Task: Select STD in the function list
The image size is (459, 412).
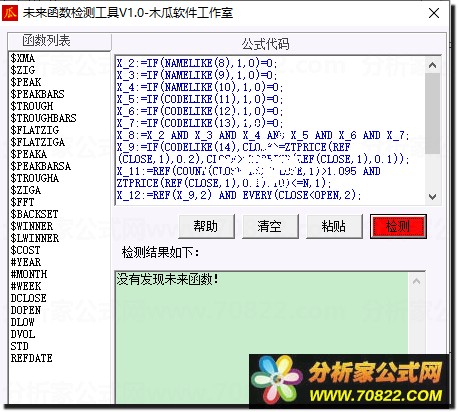Action: coord(19,346)
